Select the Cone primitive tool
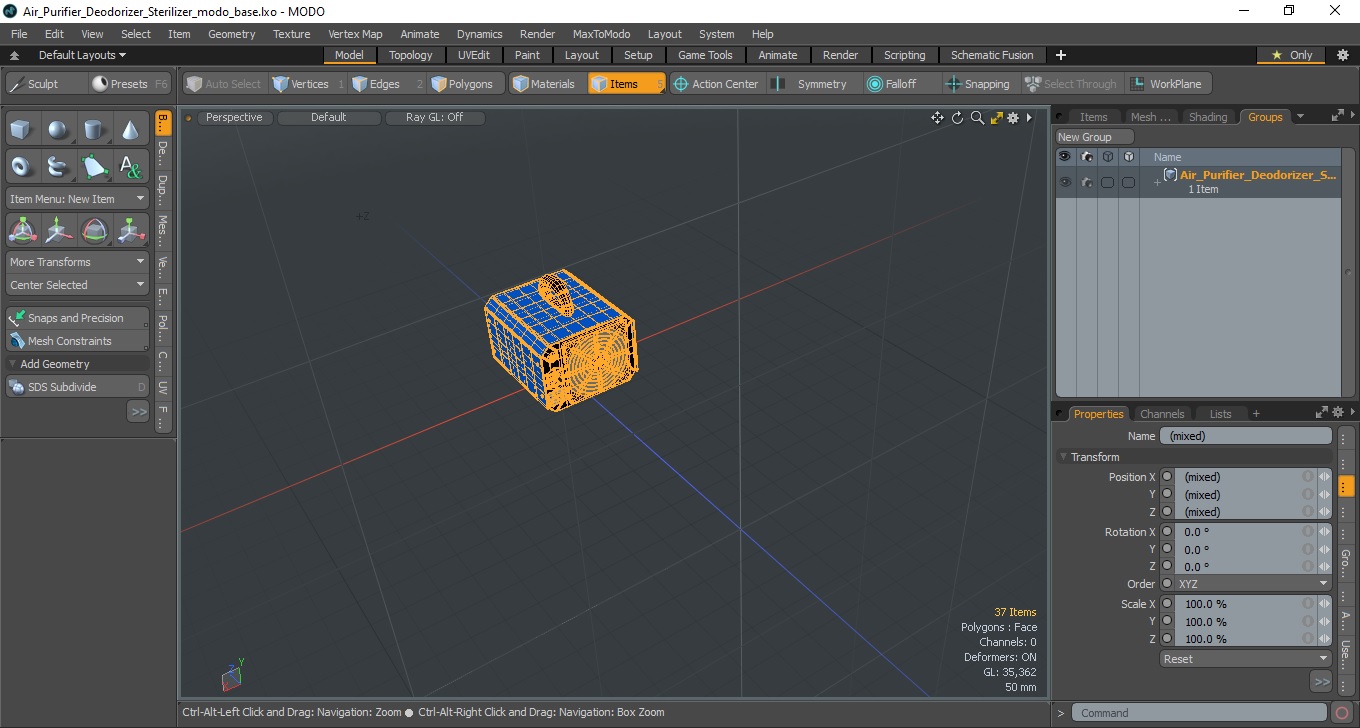Viewport: 1360px width, 728px height. [x=131, y=130]
